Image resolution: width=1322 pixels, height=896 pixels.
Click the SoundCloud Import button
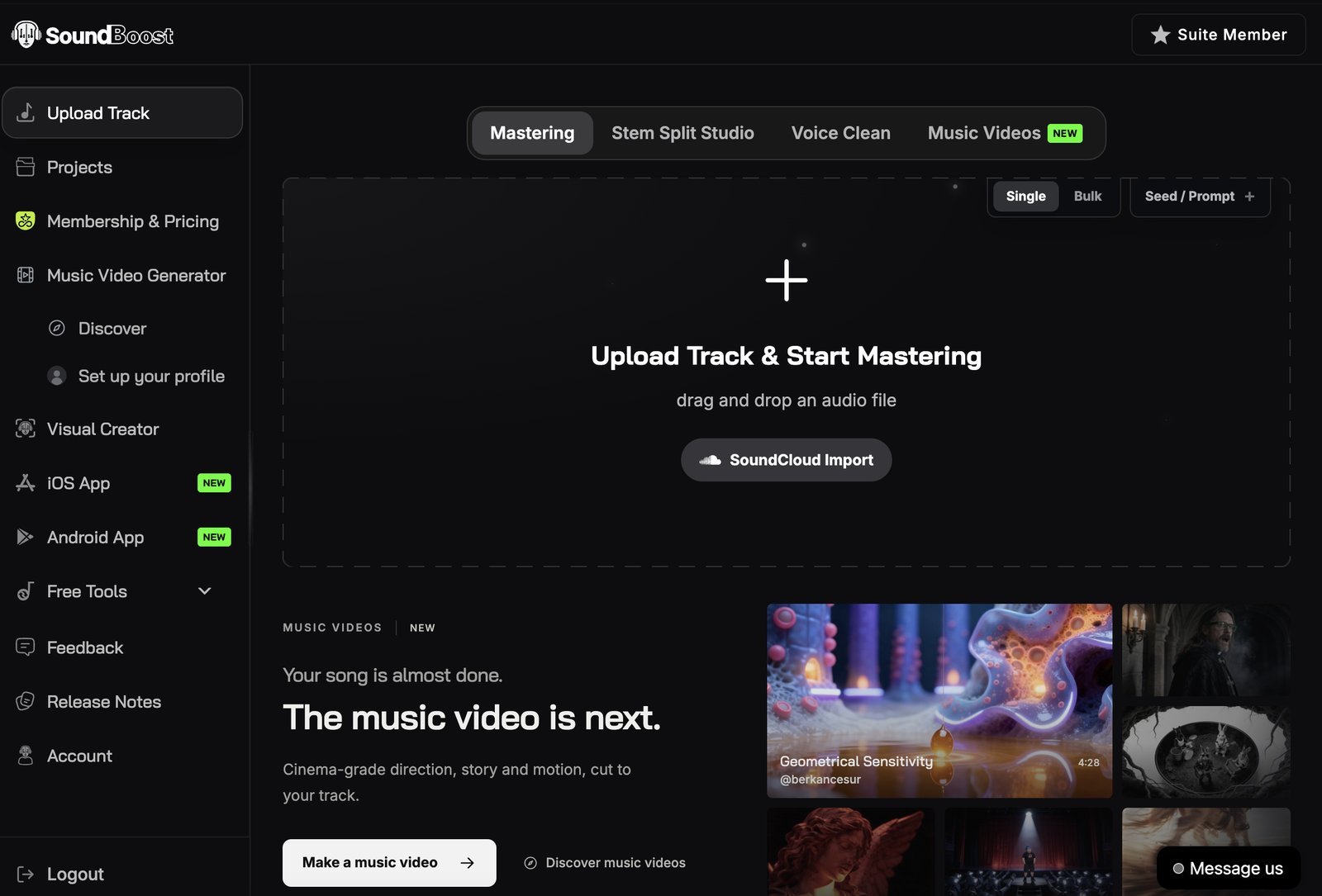pos(787,460)
